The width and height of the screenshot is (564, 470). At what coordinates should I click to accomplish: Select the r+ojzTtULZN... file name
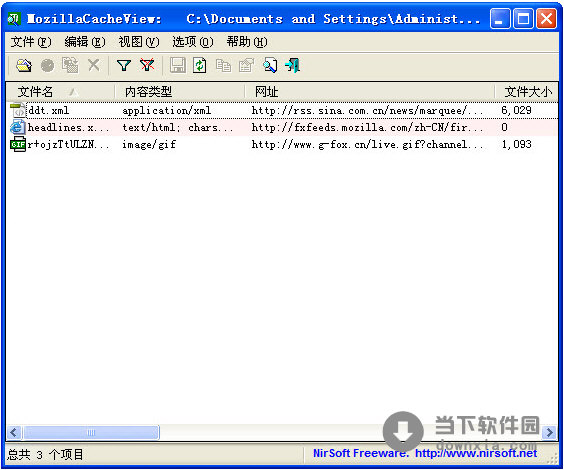click(x=68, y=145)
